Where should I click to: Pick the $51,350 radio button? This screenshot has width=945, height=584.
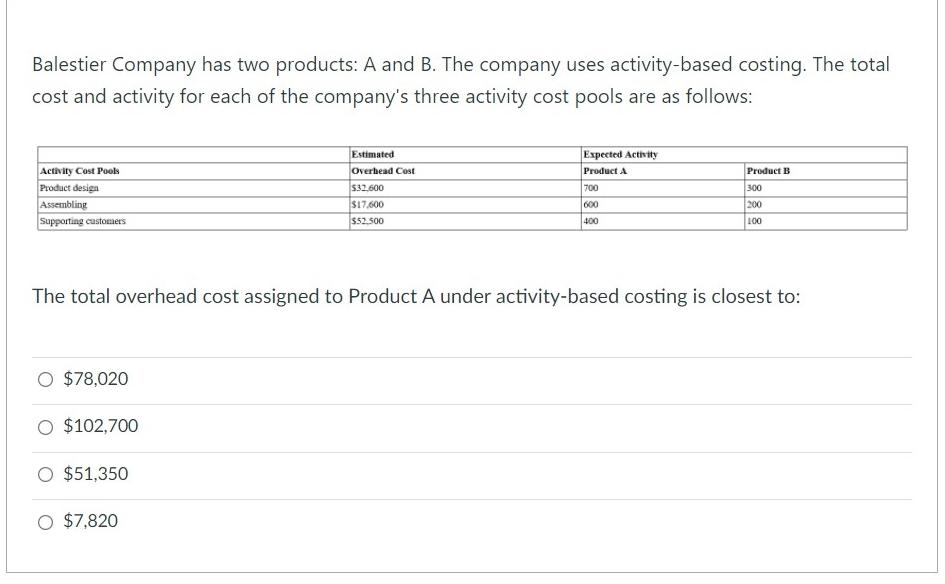point(45,474)
